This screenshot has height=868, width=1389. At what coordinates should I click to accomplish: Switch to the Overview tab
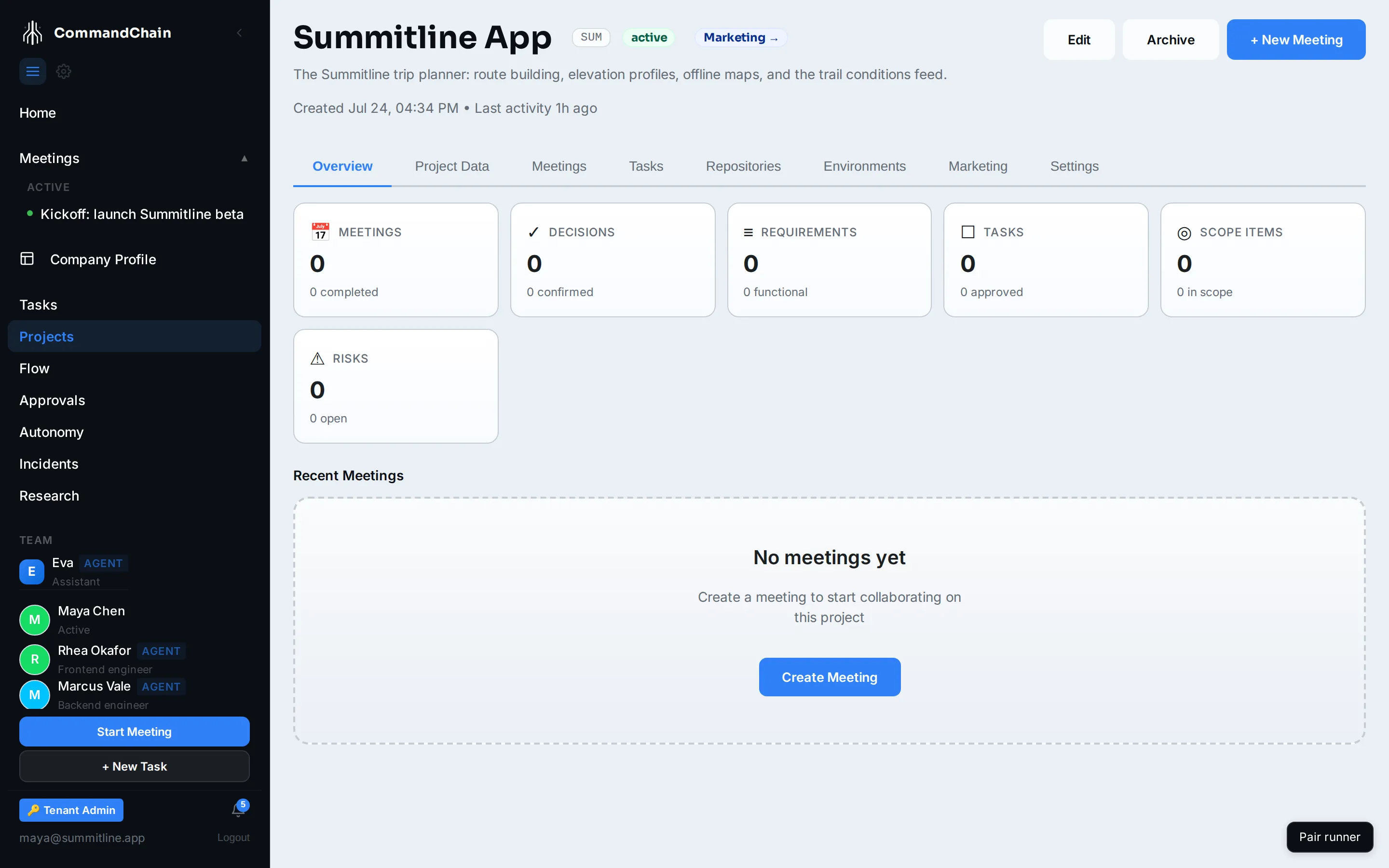[x=342, y=166]
